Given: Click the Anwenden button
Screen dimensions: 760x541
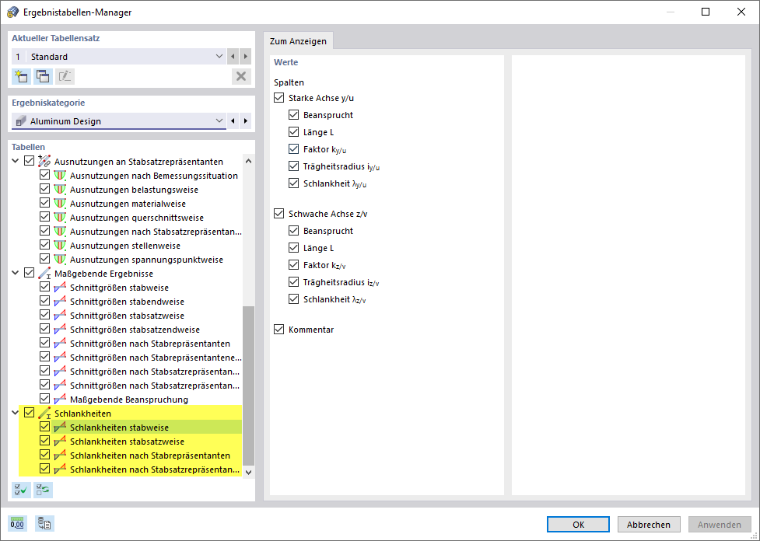Looking at the screenshot, I should pyautogui.click(x=719, y=525).
